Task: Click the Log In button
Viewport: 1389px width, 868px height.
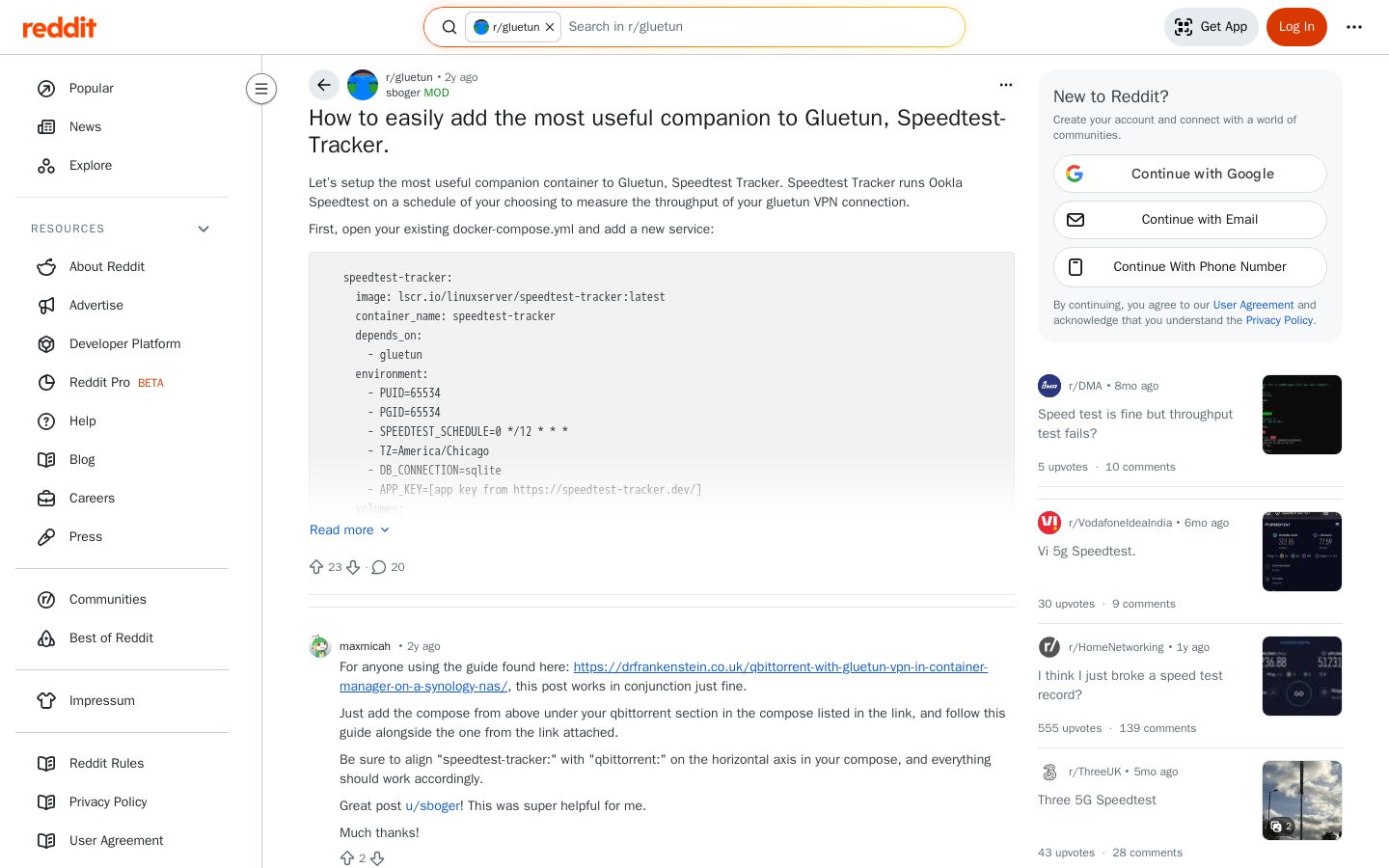Action: point(1296,27)
